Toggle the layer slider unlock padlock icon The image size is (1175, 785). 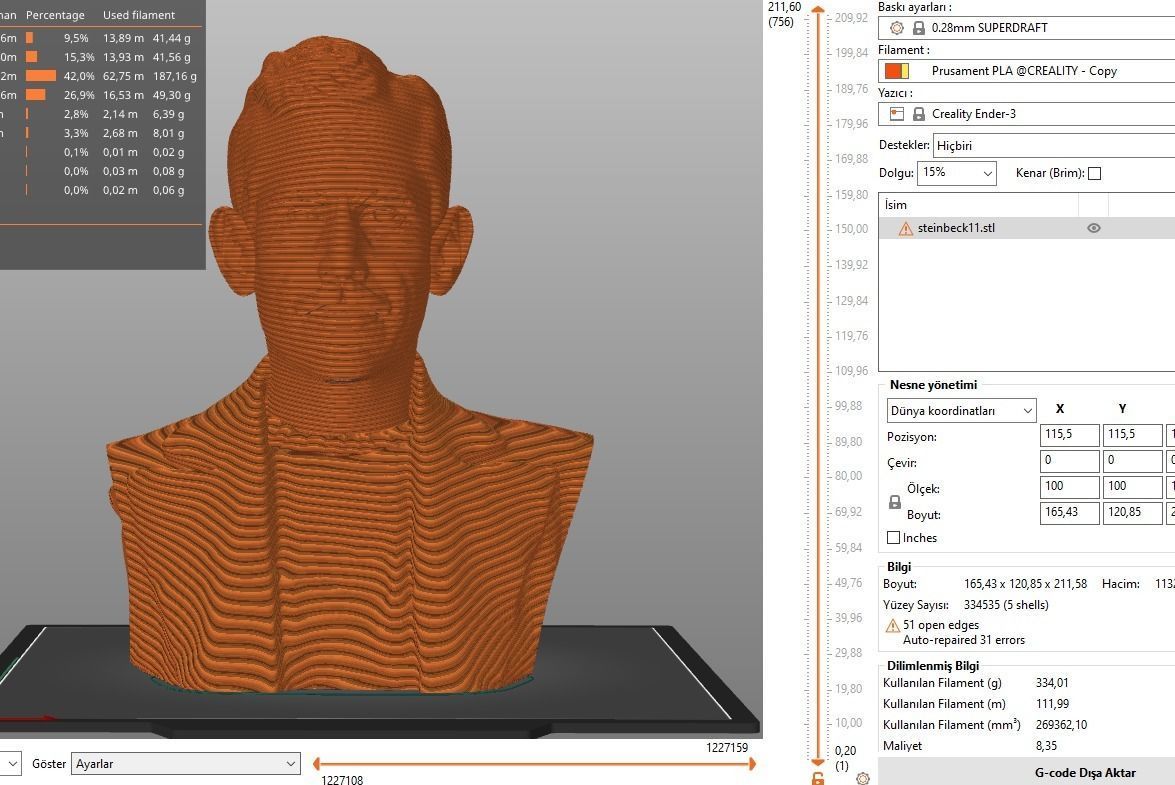818,778
